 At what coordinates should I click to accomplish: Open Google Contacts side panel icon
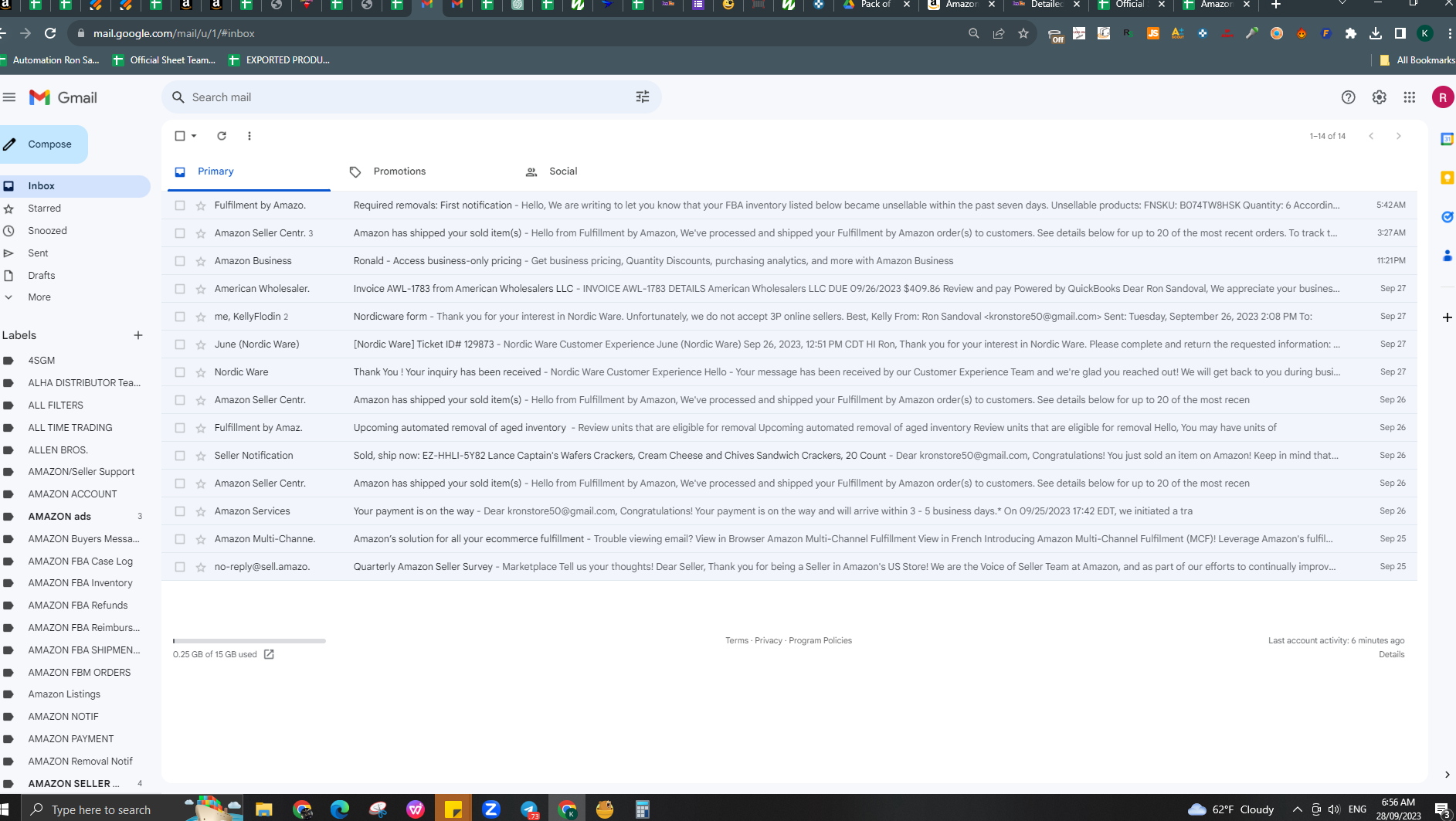pos(1447,256)
